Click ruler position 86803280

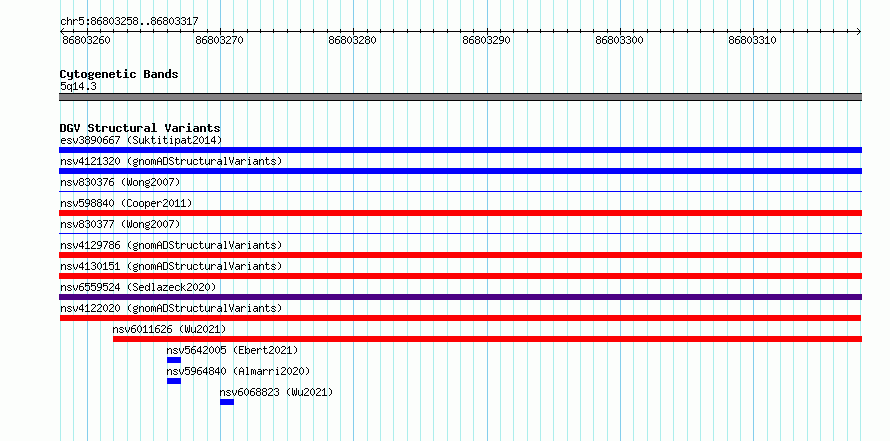[x=352, y=41]
